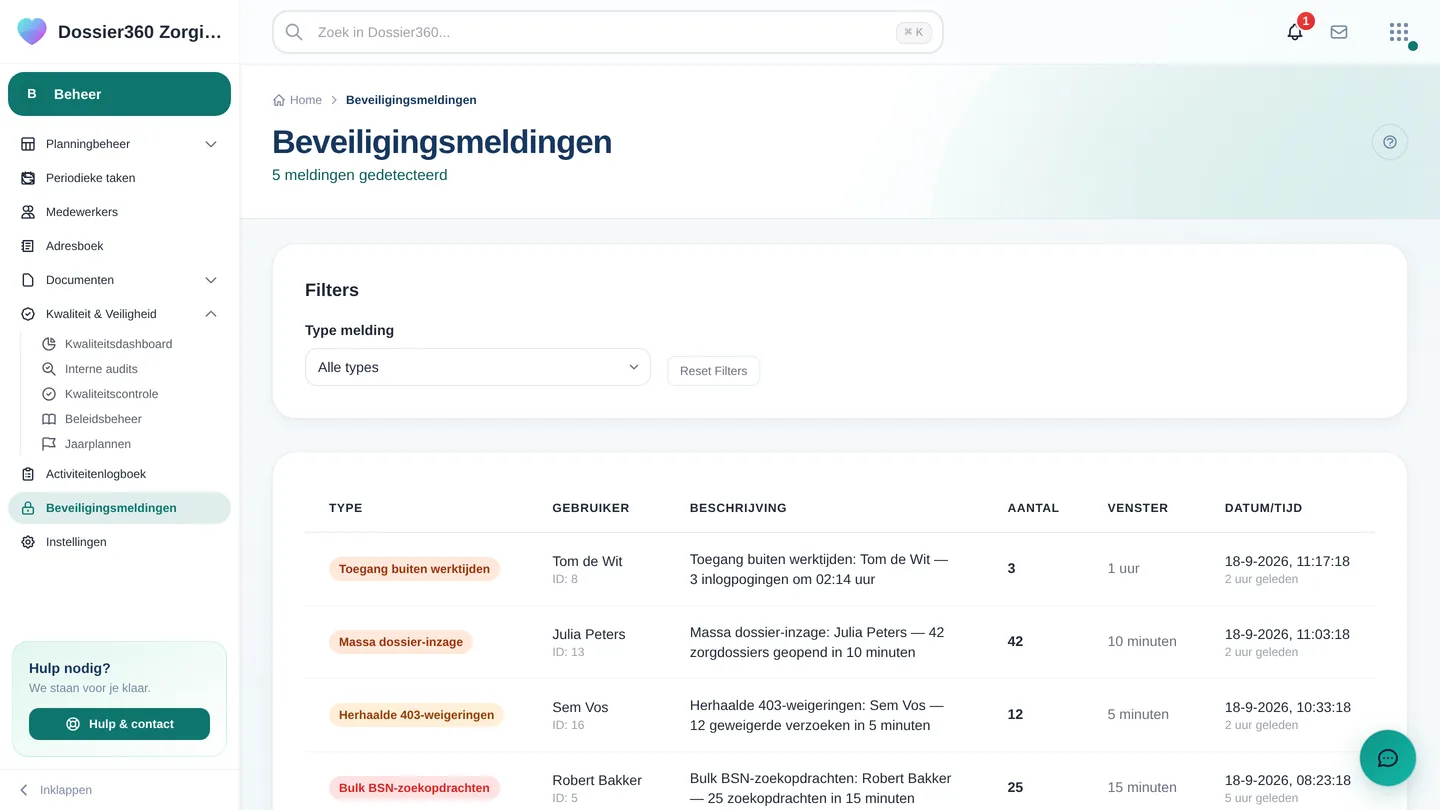Viewport: 1440px width, 810px height.
Task: Click the Beleidsbeheer book icon
Action: pos(49,419)
